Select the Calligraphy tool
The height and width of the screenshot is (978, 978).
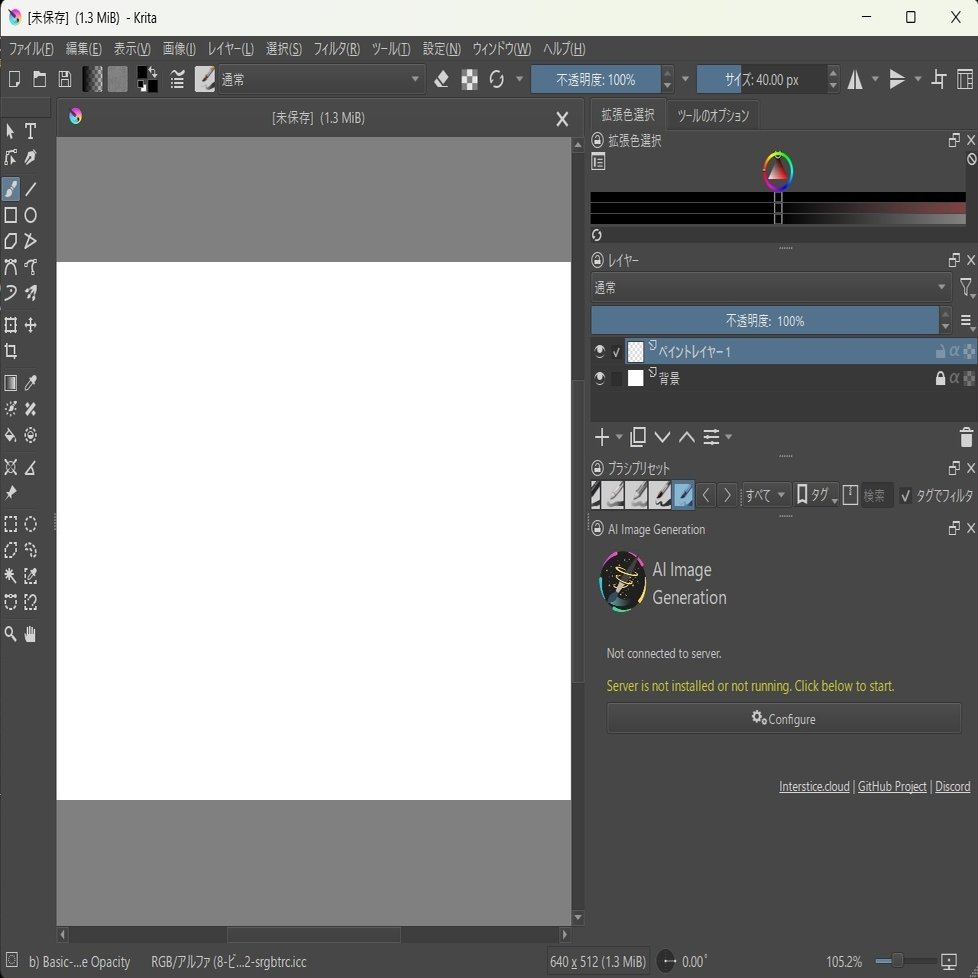31,157
